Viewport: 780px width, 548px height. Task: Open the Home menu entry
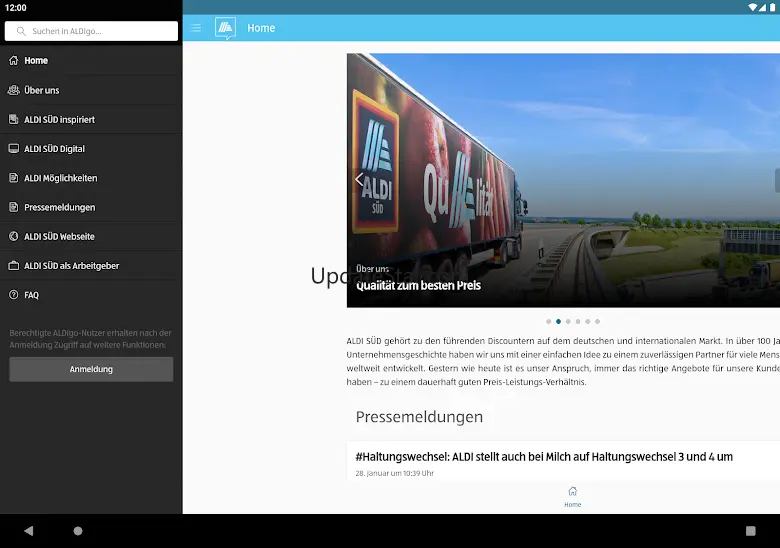91,60
